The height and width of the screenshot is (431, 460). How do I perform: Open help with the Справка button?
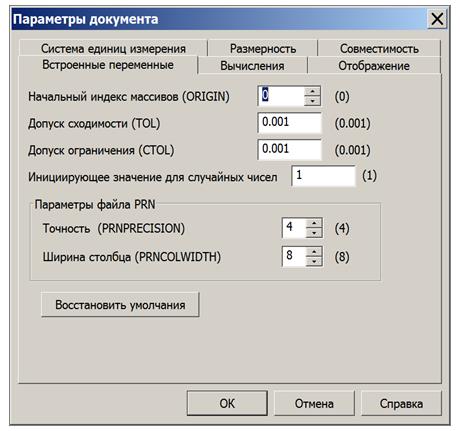(401, 403)
